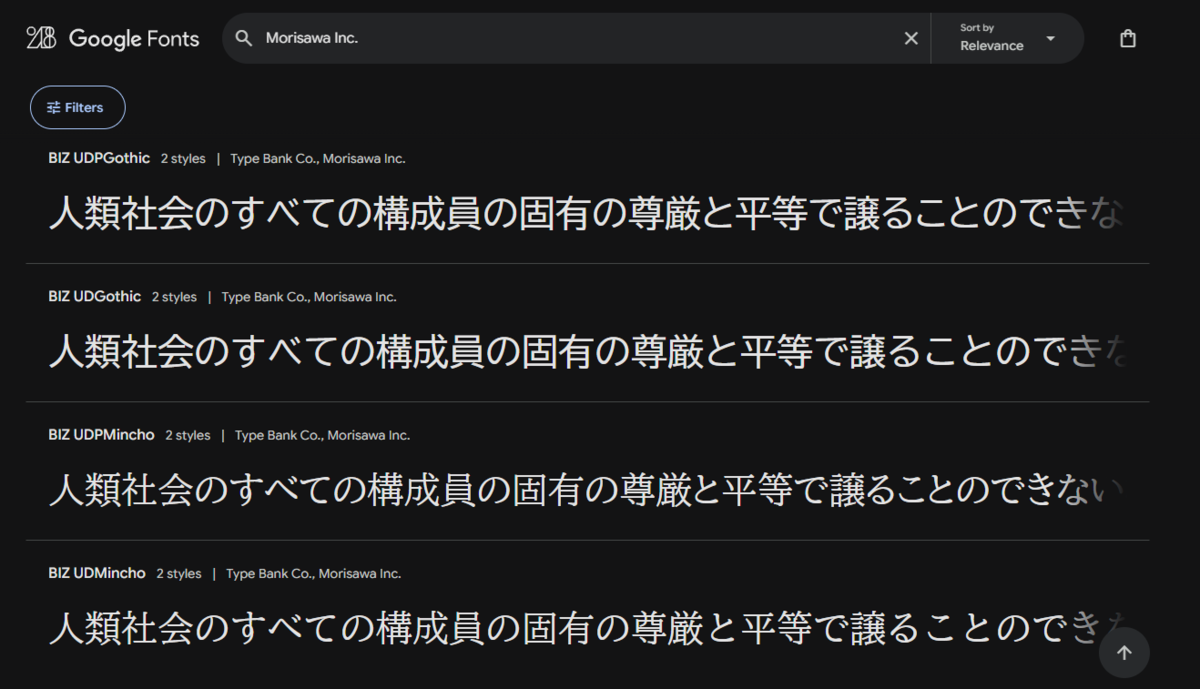
Task: Open the Filters panel button
Action: (77, 107)
